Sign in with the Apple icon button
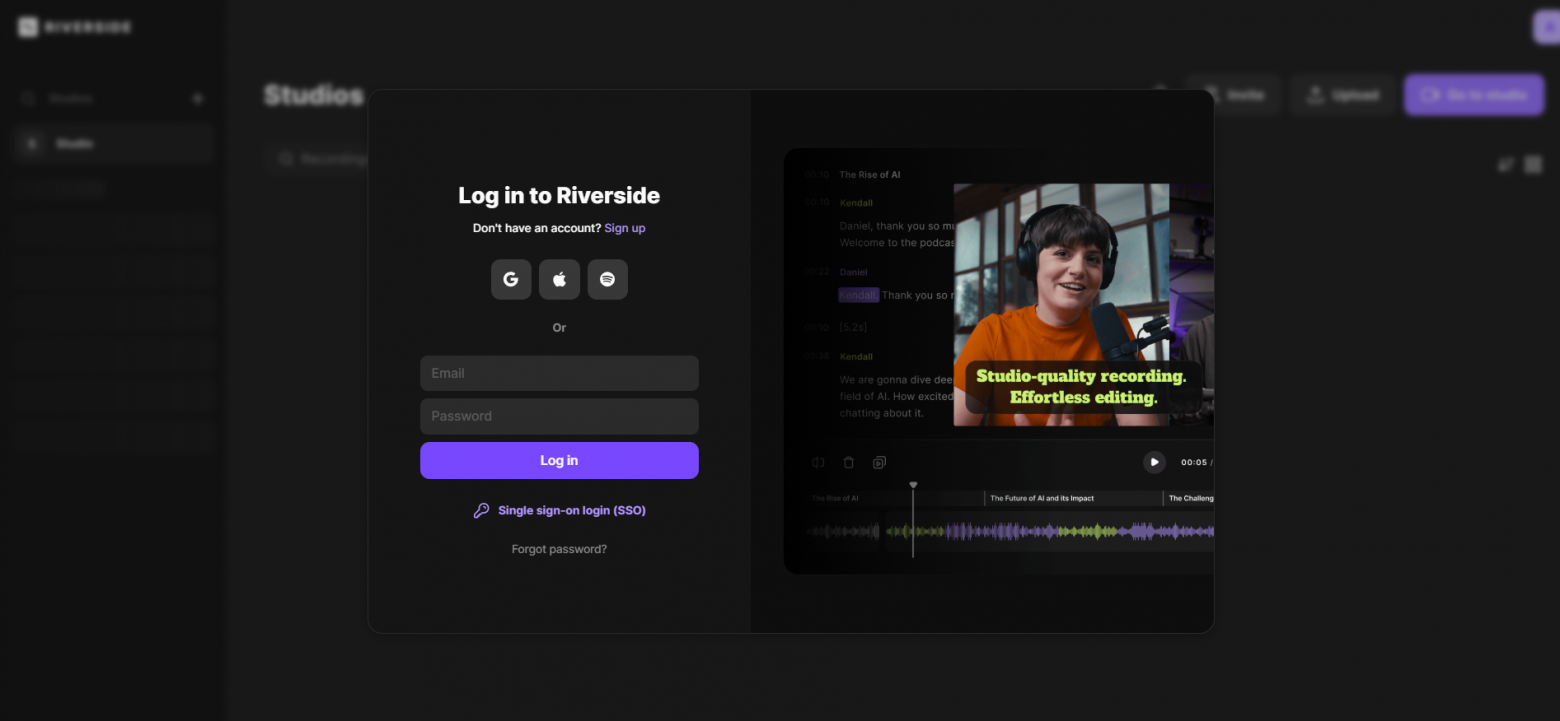 coord(559,279)
